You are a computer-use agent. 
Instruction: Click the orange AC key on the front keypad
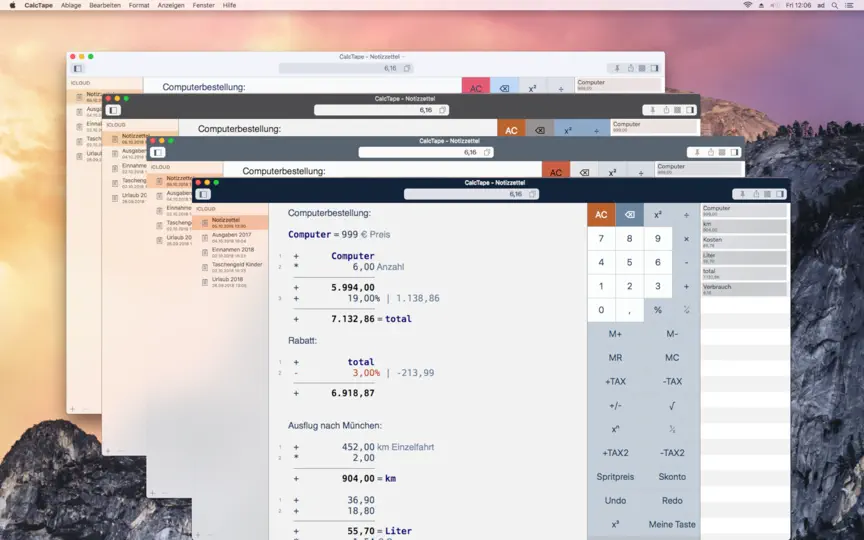tap(601, 215)
